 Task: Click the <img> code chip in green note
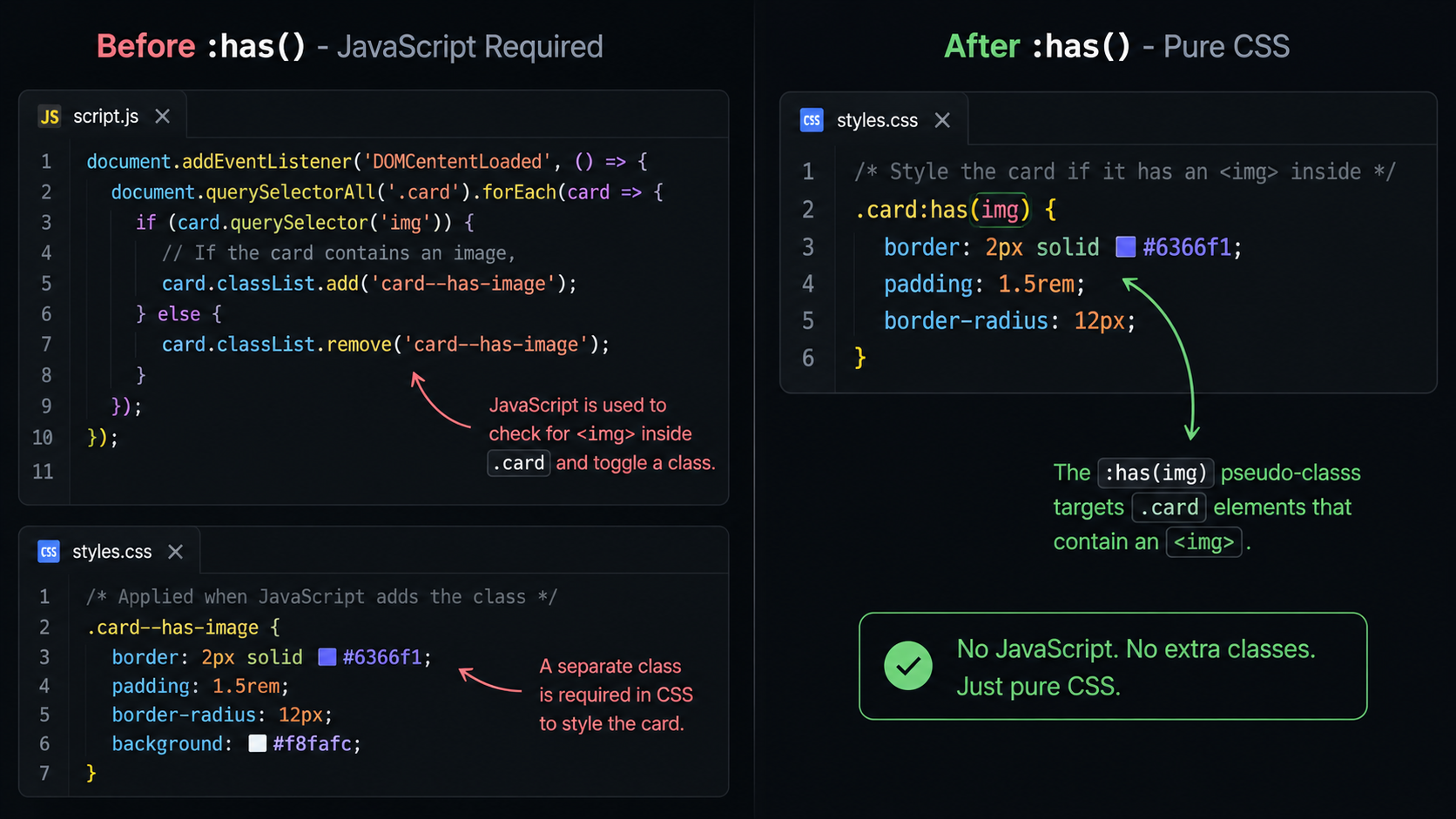click(1203, 542)
